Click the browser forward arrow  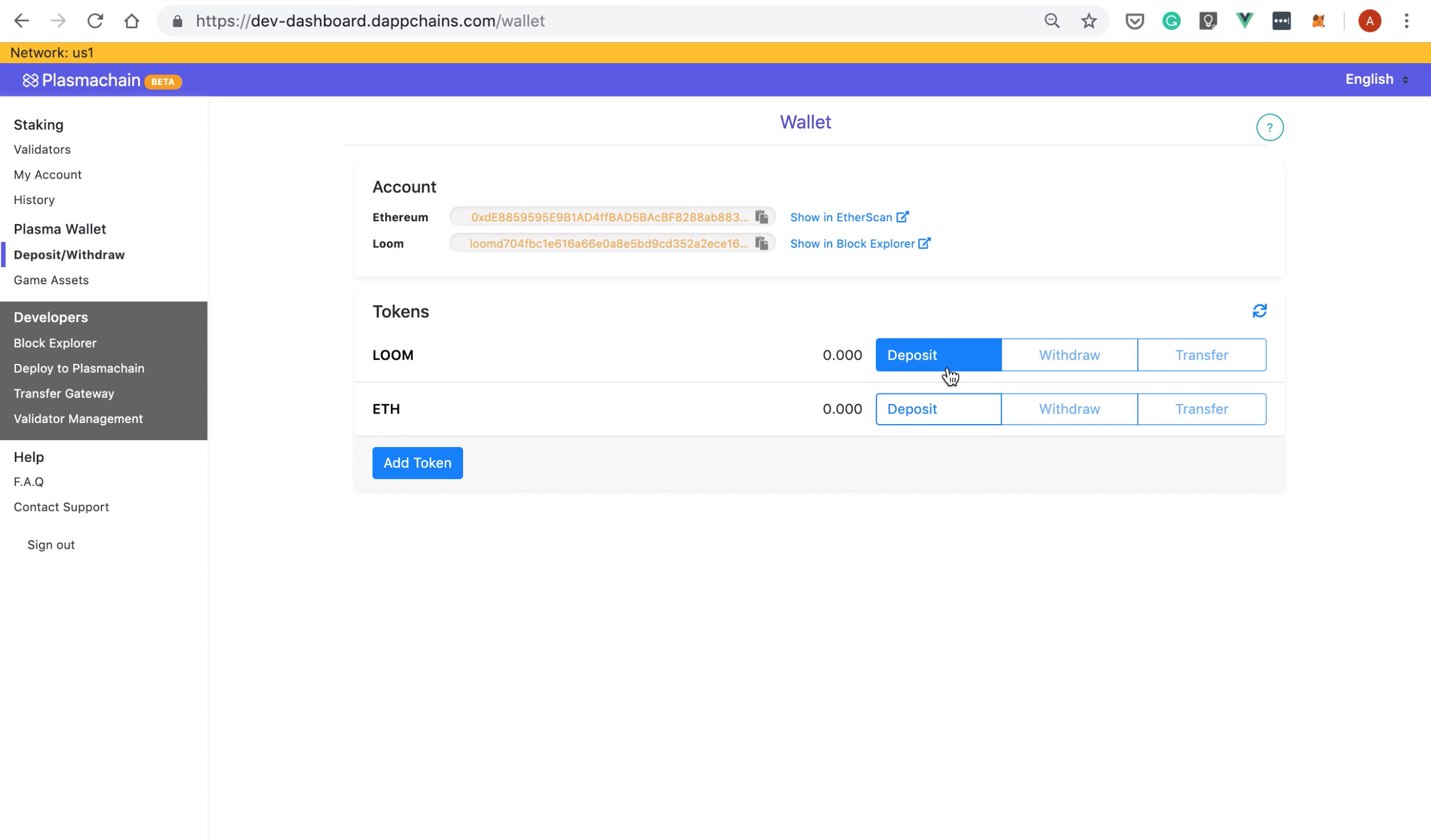[58, 21]
